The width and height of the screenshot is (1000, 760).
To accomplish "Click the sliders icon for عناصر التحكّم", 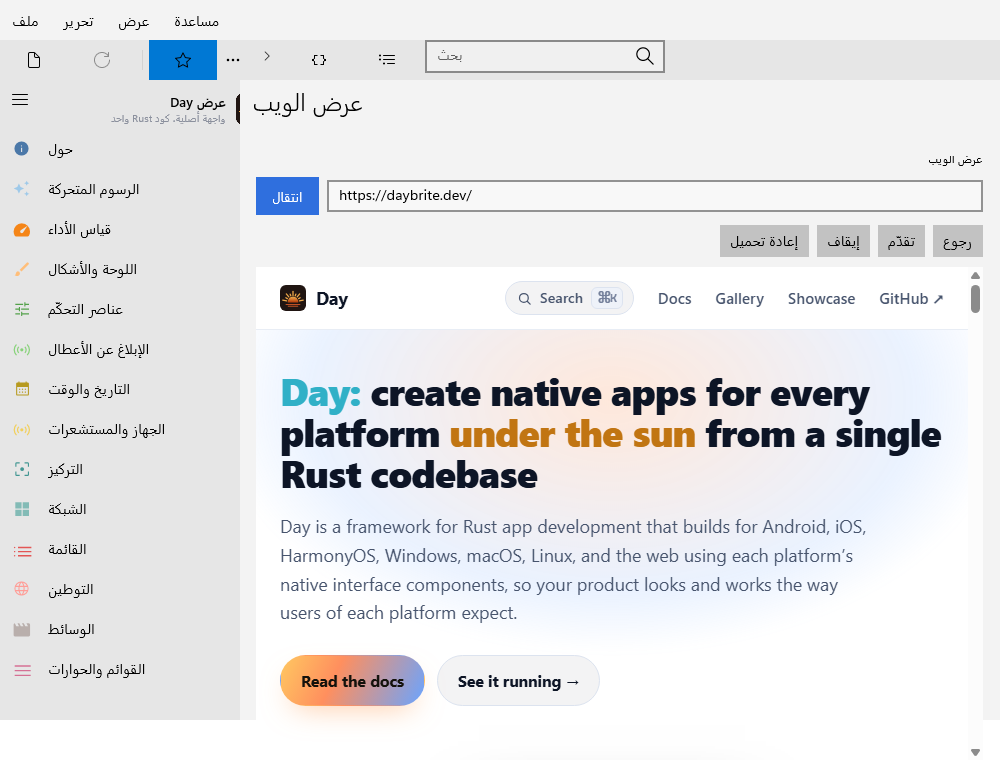I will (22, 309).
